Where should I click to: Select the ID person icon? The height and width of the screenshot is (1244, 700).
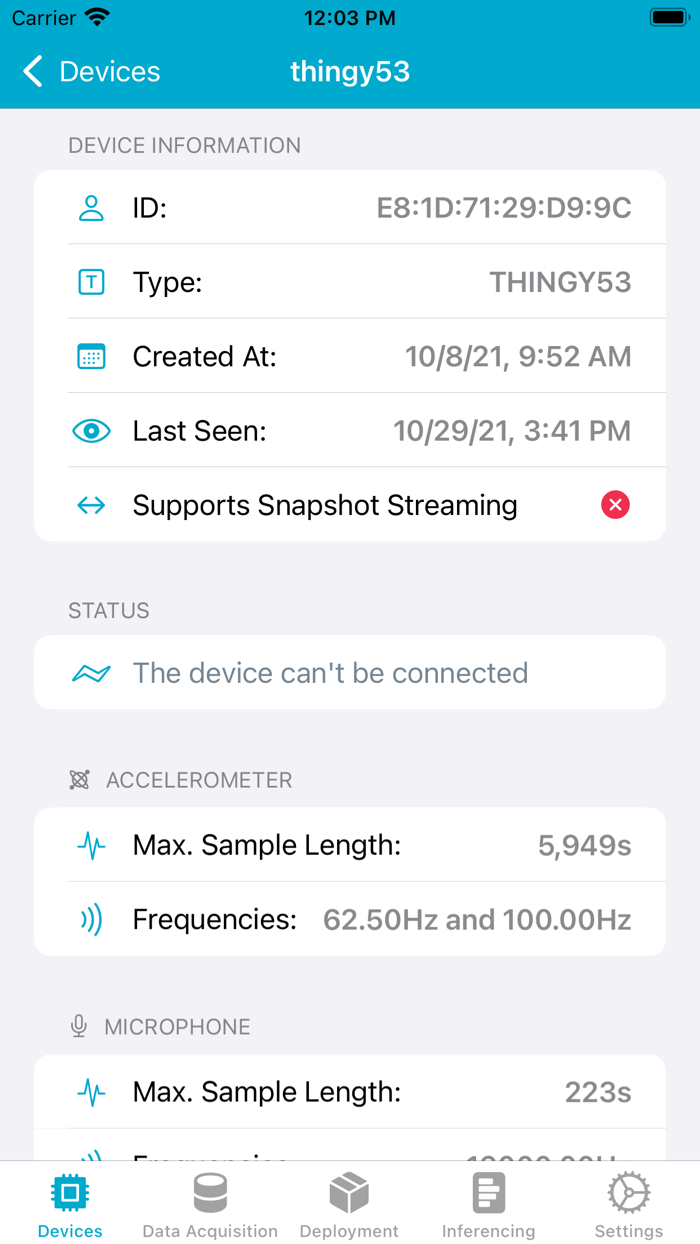click(91, 207)
